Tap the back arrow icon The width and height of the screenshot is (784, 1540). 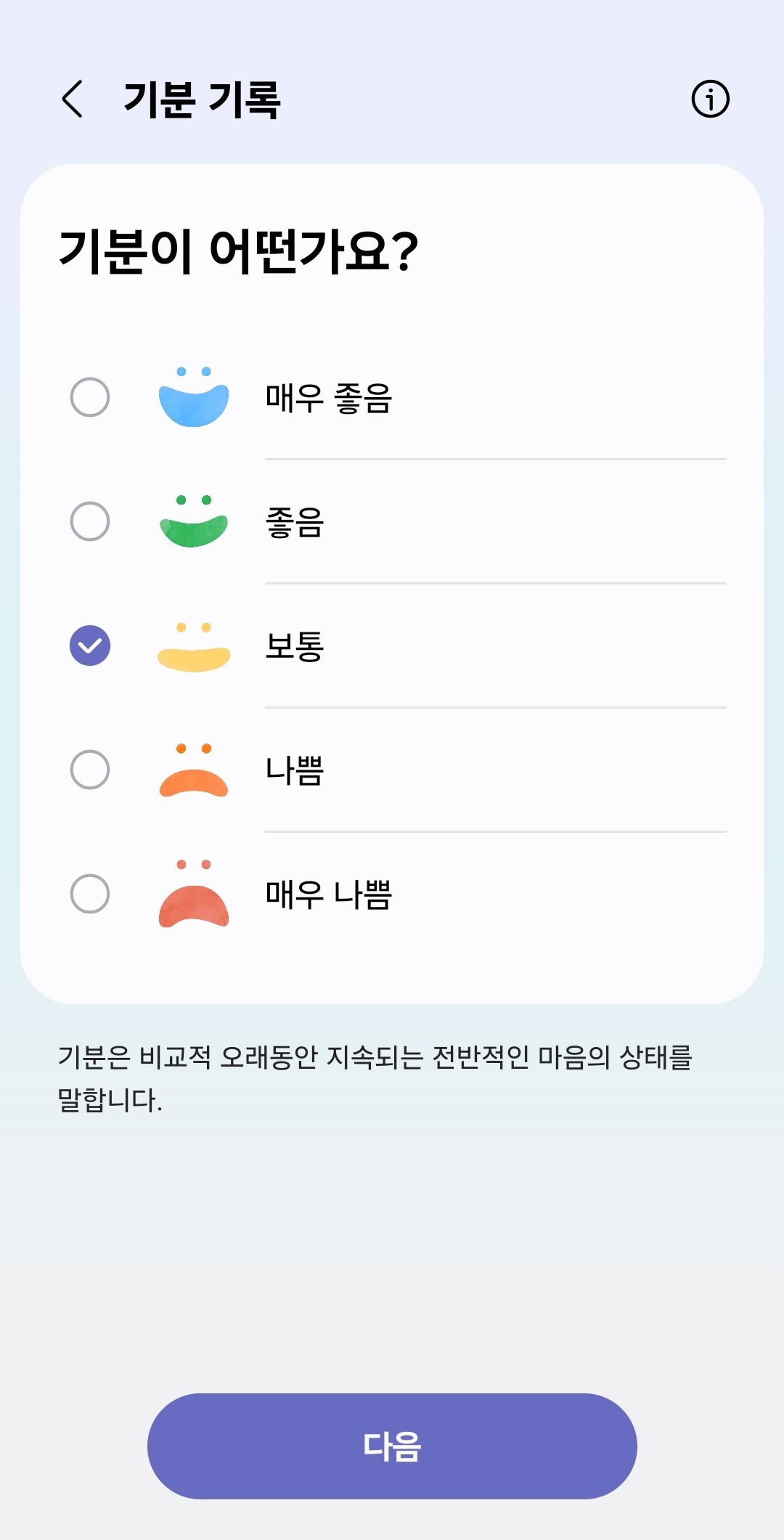[x=73, y=99]
